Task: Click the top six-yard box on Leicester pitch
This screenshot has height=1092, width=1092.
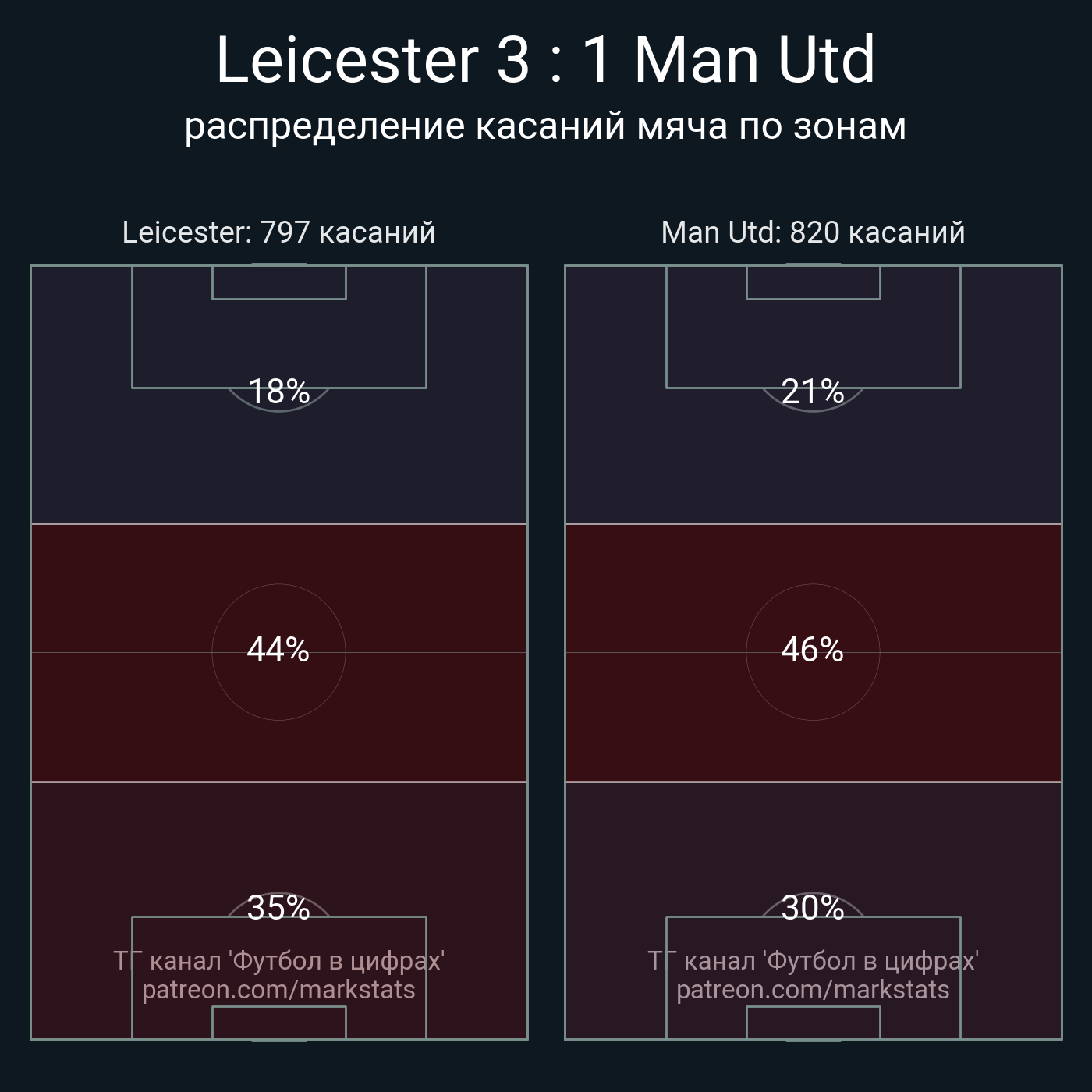Action: click(x=278, y=282)
